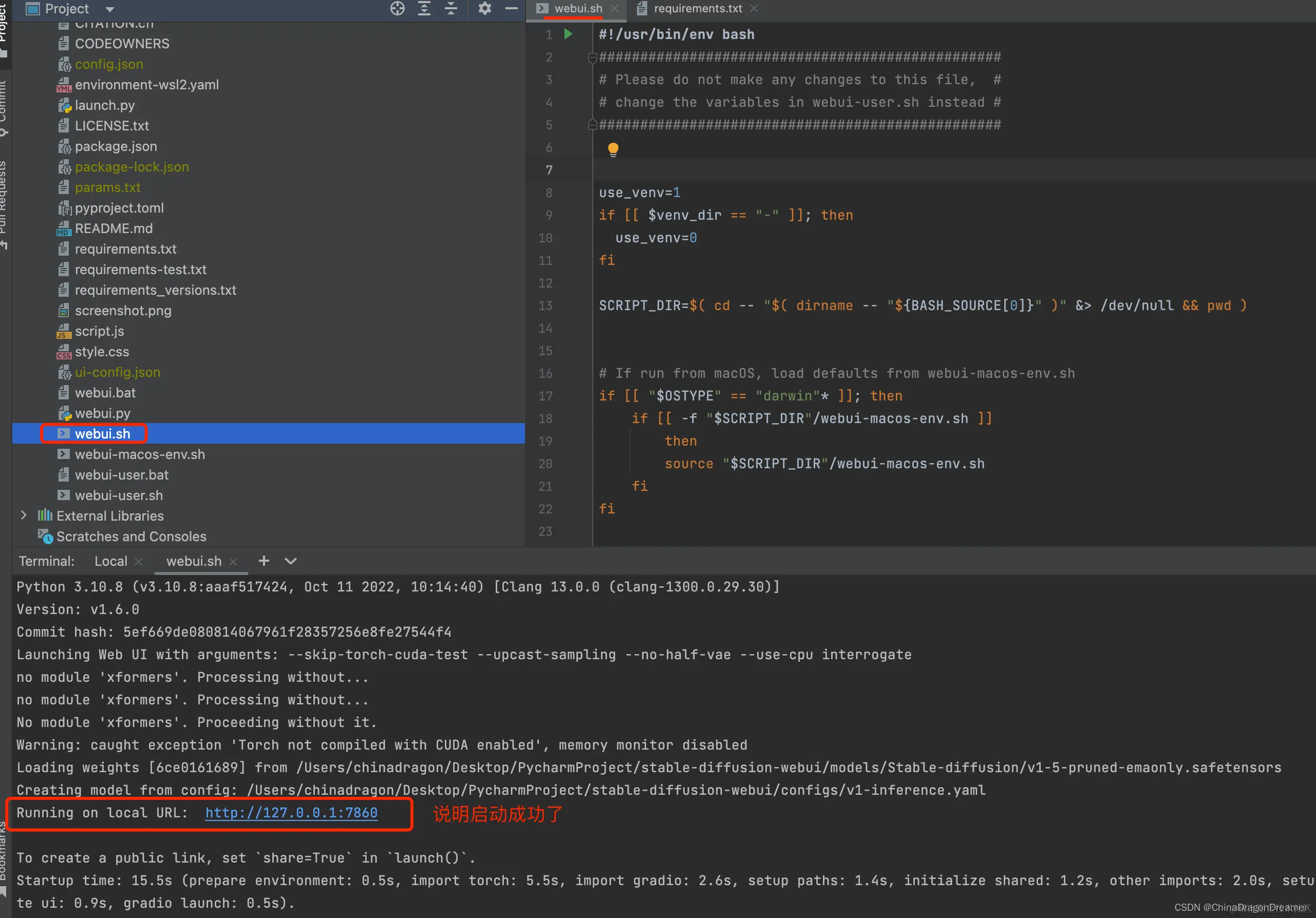Image resolution: width=1316 pixels, height=918 pixels.
Task: Close the webui.sh editor tab
Action: [614, 9]
